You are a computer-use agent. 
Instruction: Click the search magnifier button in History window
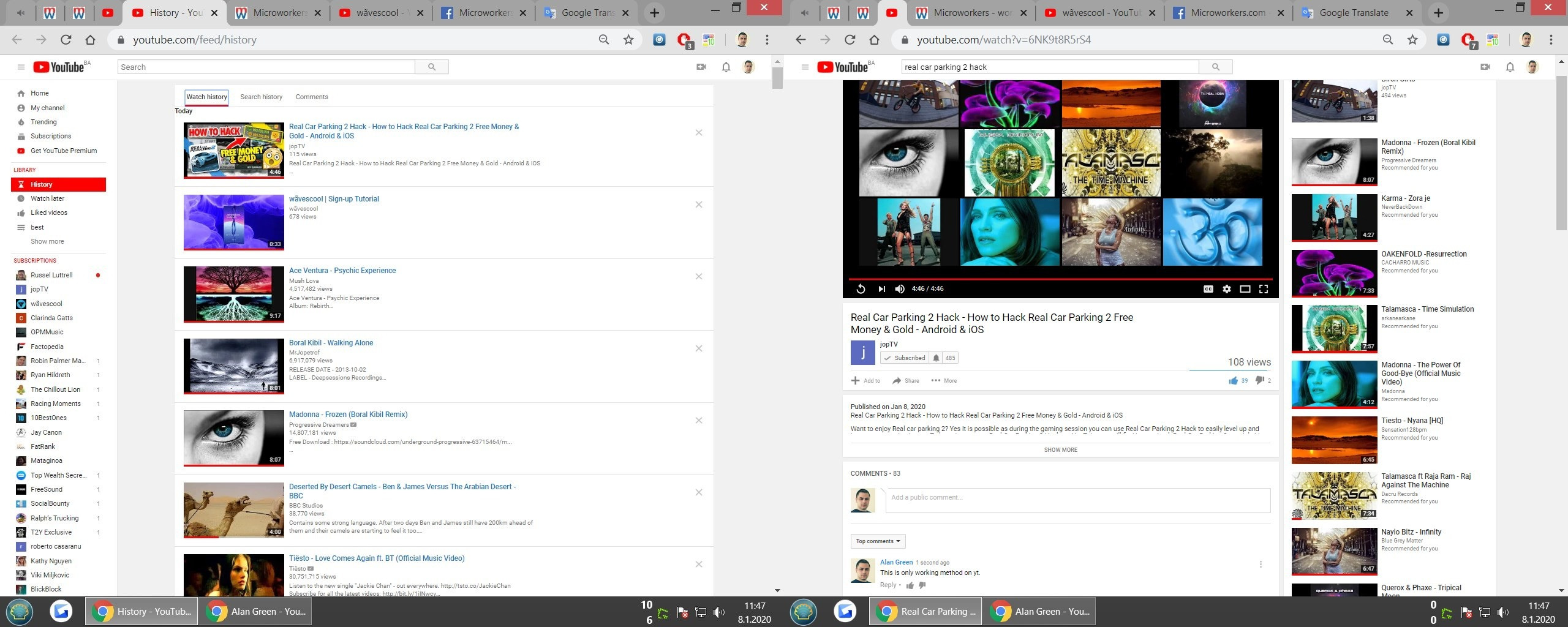[432, 67]
